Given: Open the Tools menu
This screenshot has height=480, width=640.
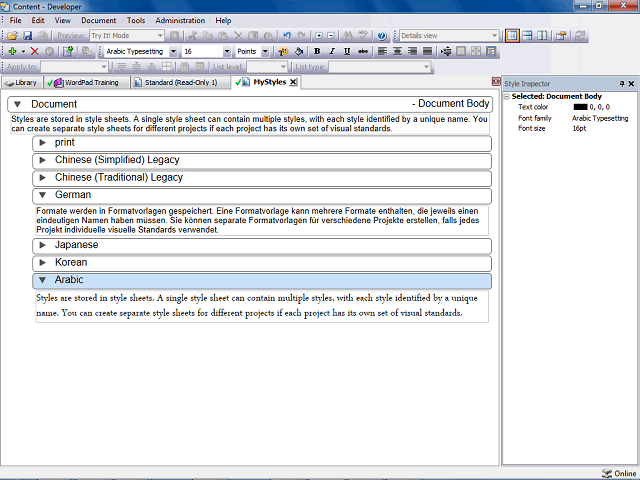Looking at the screenshot, I should [136, 20].
